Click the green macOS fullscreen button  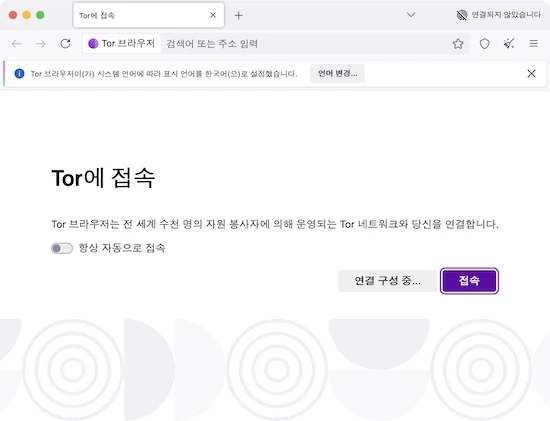point(40,15)
